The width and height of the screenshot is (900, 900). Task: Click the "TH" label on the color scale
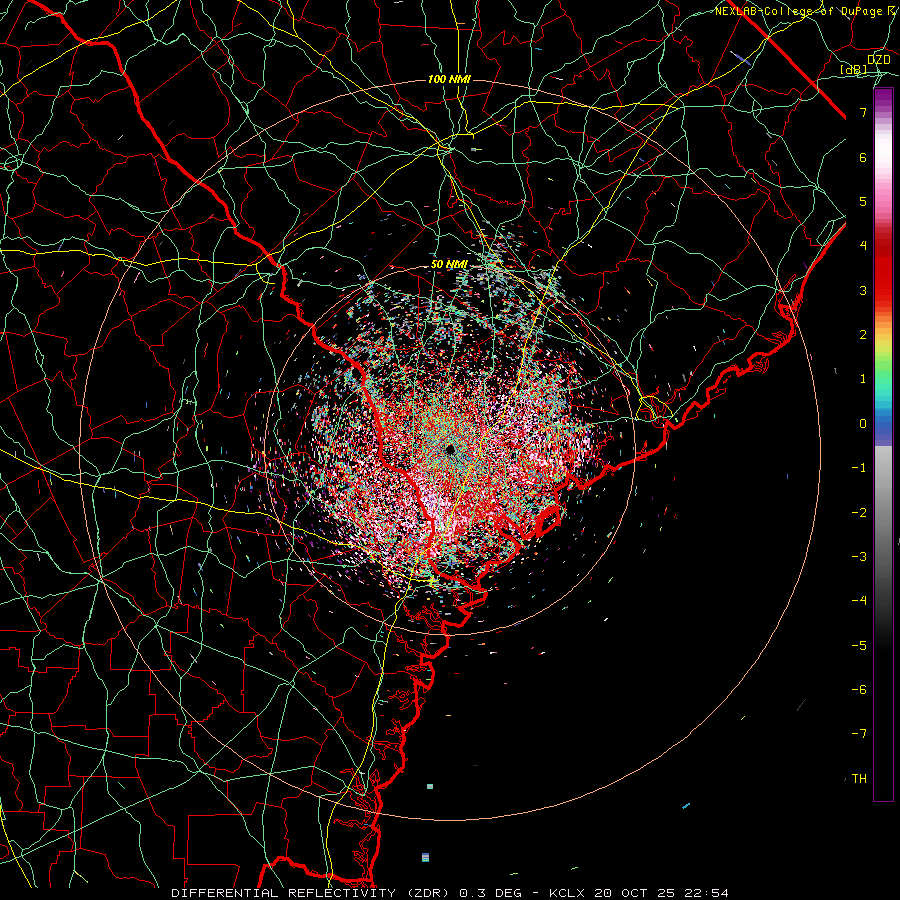point(859,779)
